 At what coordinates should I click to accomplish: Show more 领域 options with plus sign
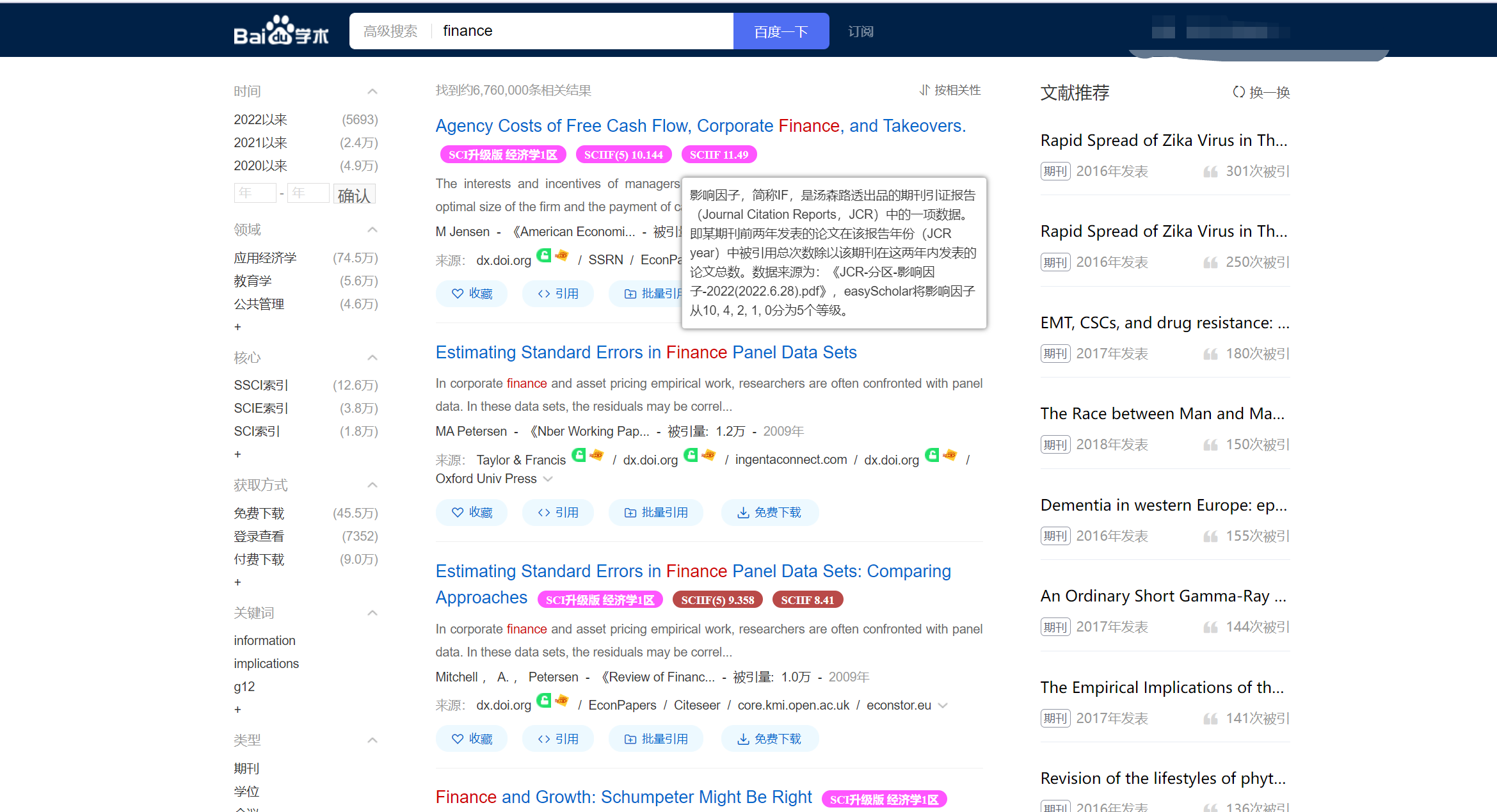237,327
